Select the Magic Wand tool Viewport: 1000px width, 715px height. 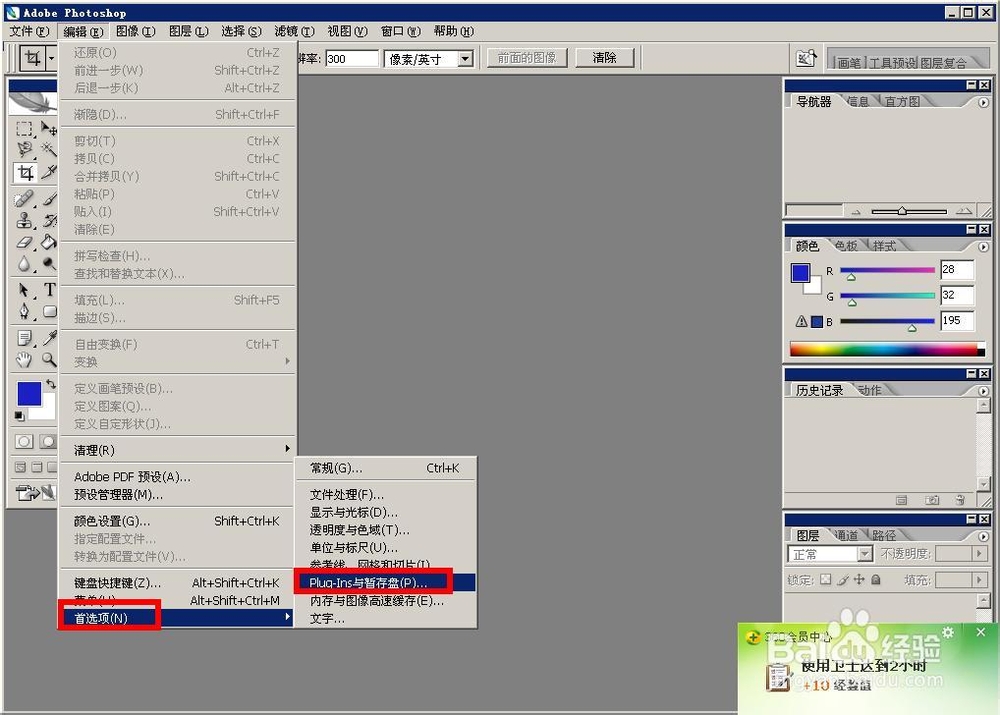pos(48,150)
